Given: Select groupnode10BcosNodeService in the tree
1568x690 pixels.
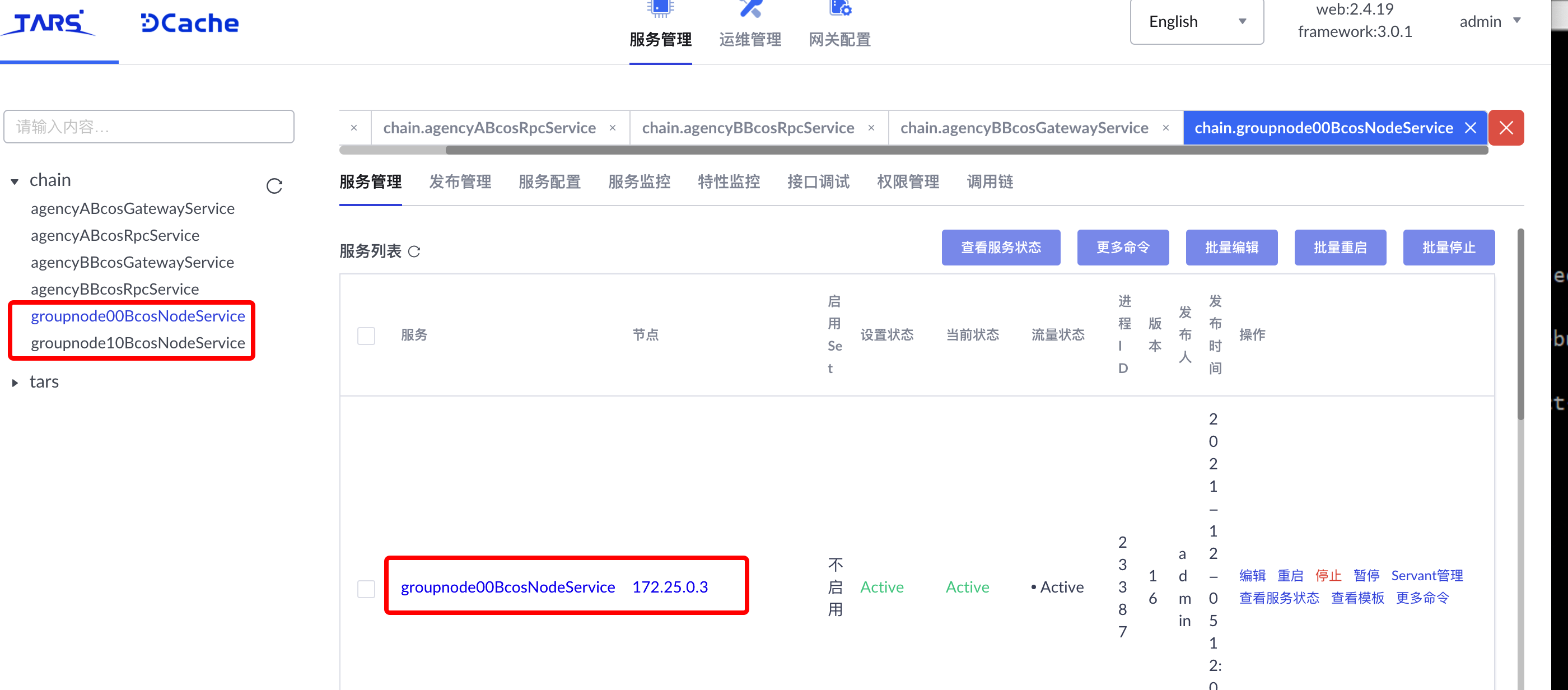Looking at the screenshot, I should point(138,343).
